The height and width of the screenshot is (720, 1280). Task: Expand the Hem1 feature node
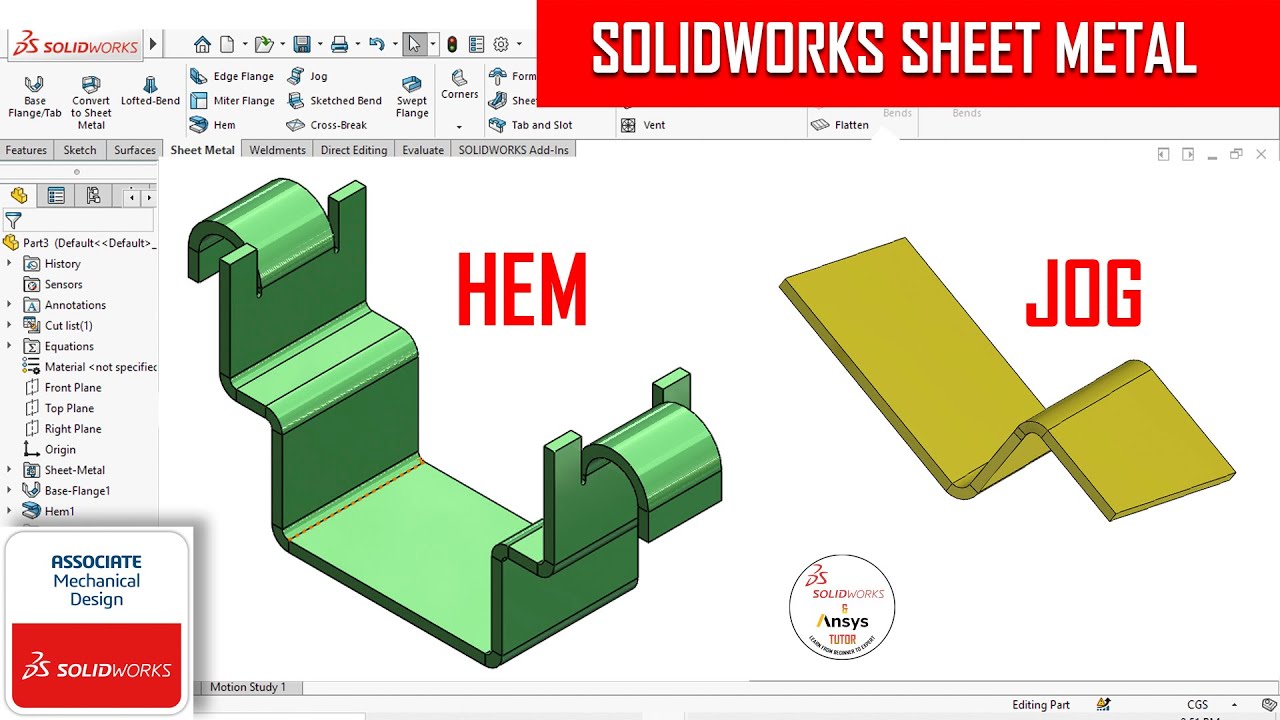pyautogui.click(x=9, y=511)
